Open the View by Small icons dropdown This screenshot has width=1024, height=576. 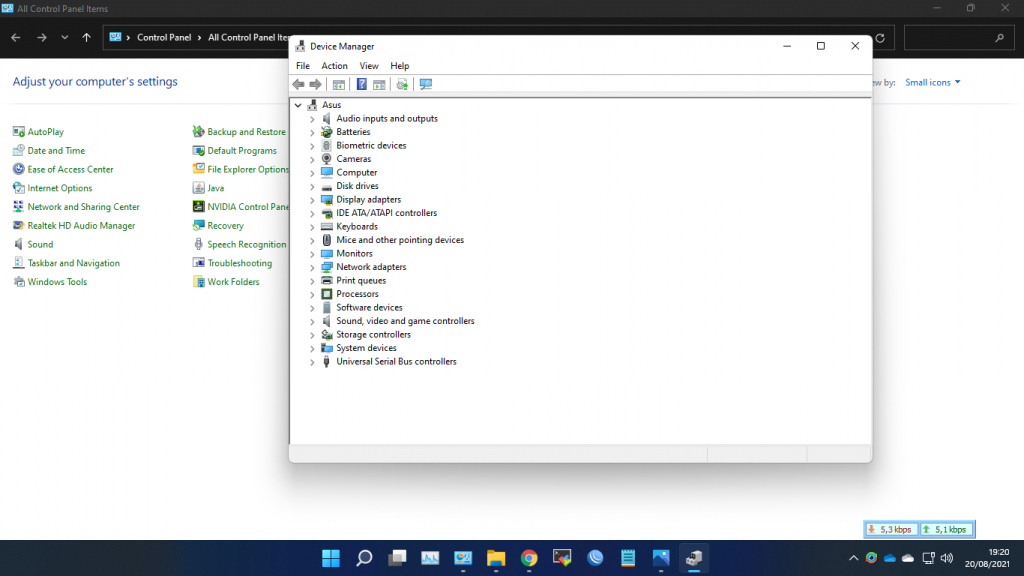932,82
